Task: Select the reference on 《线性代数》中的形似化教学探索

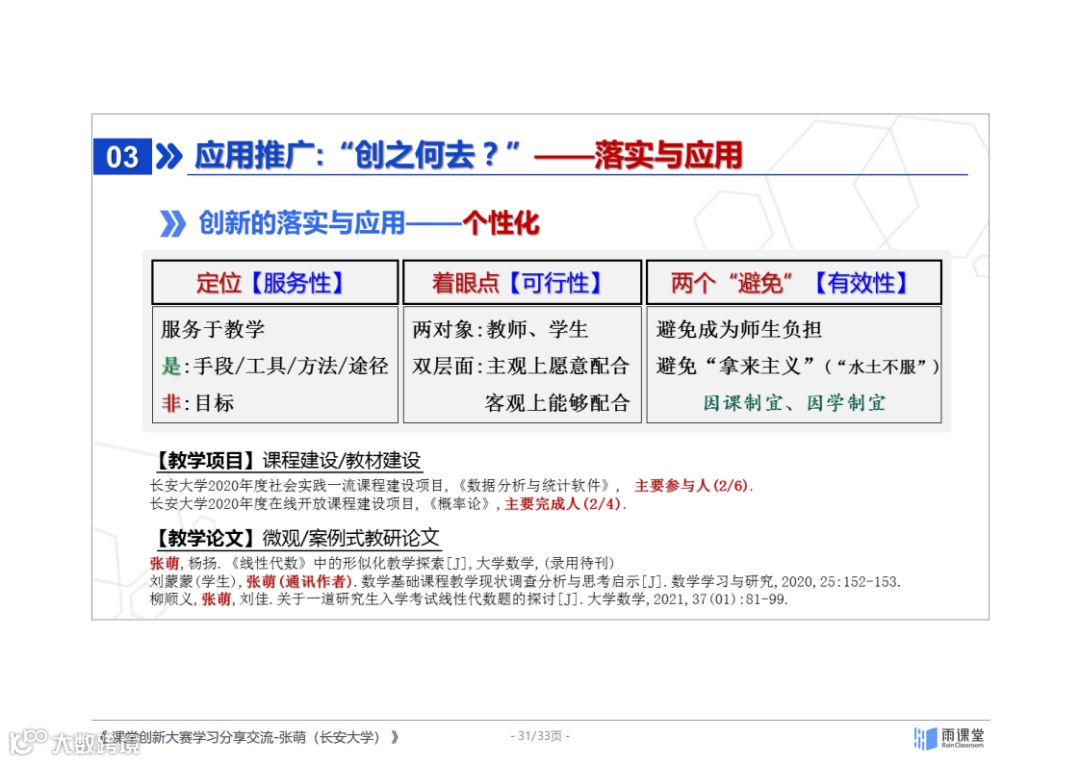Action: [x=382, y=563]
